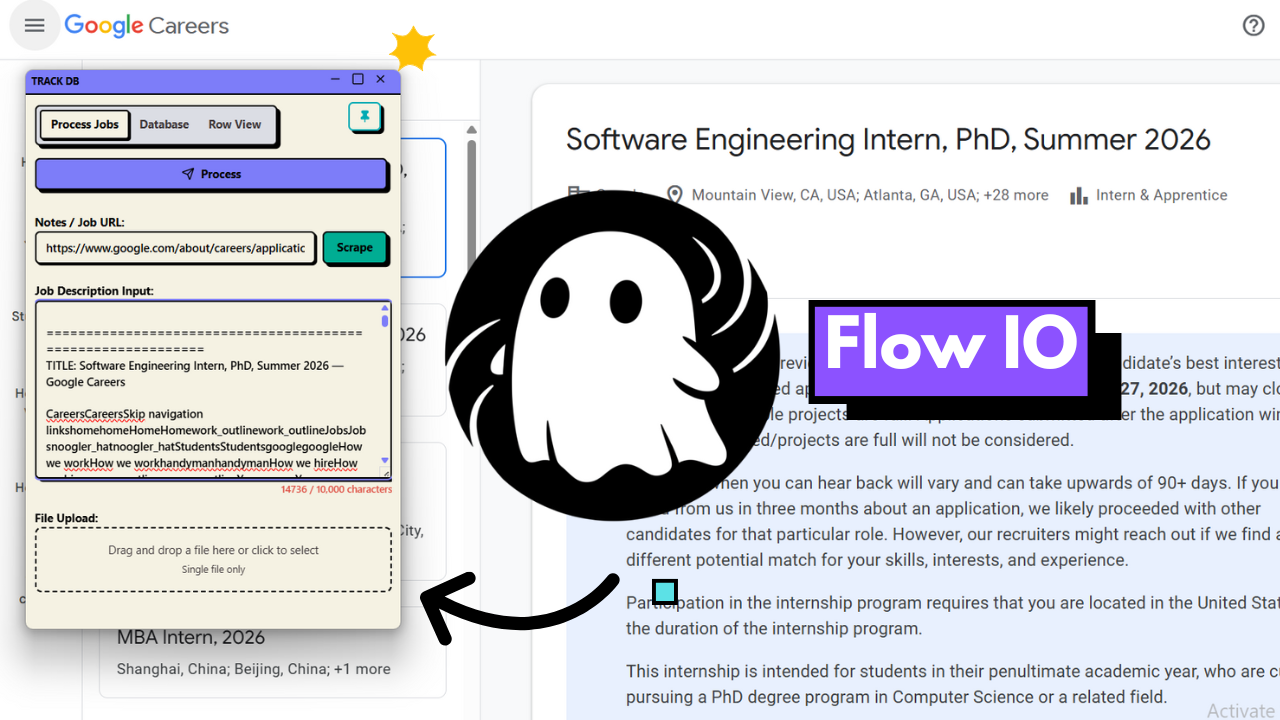The width and height of the screenshot is (1280, 720).
Task: Select the Row View tab
Action: pyautogui.click(x=234, y=125)
